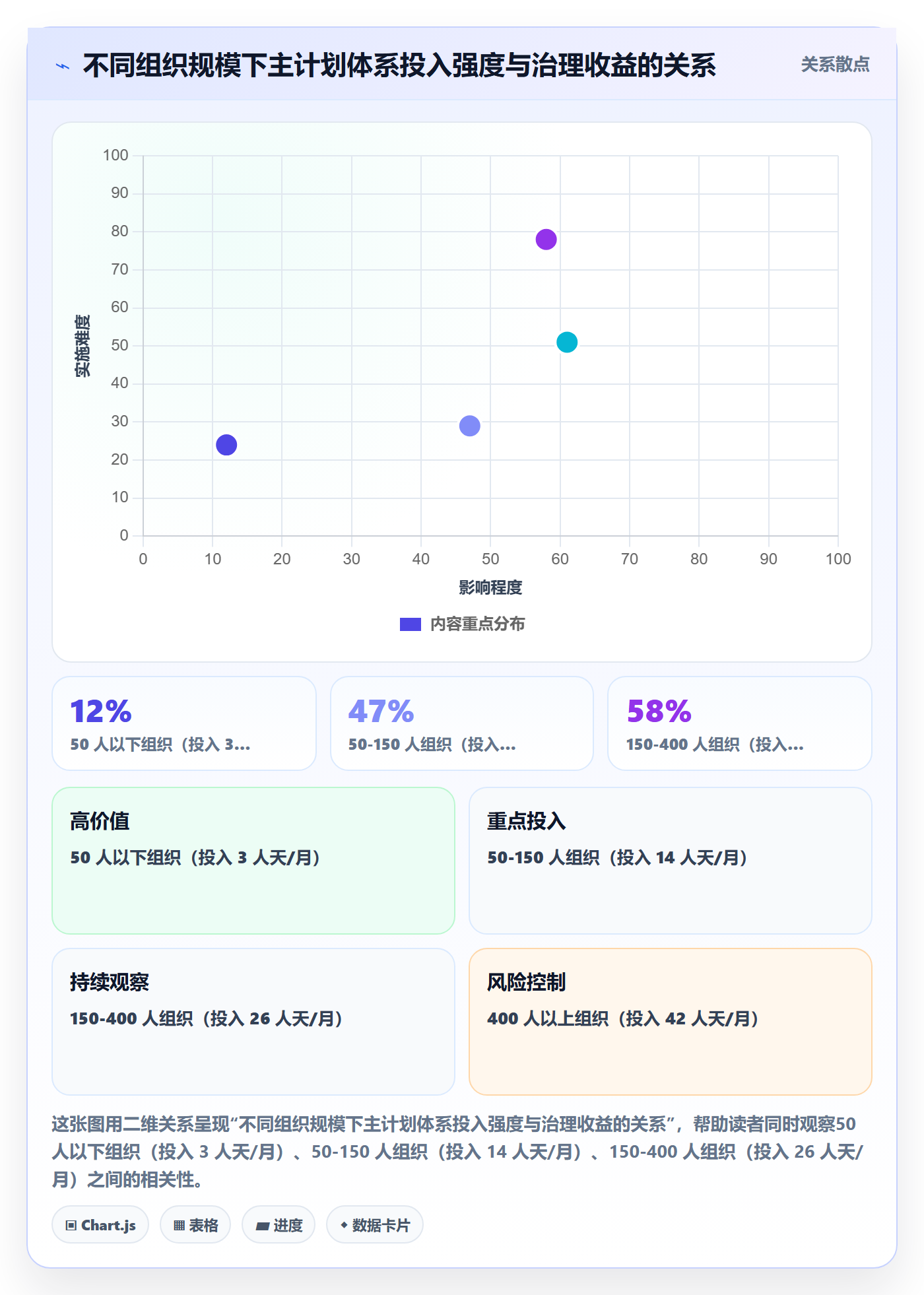Click the 实施难度 y-axis title
The height and width of the screenshot is (1295, 924).
pyautogui.click(x=82, y=346)
